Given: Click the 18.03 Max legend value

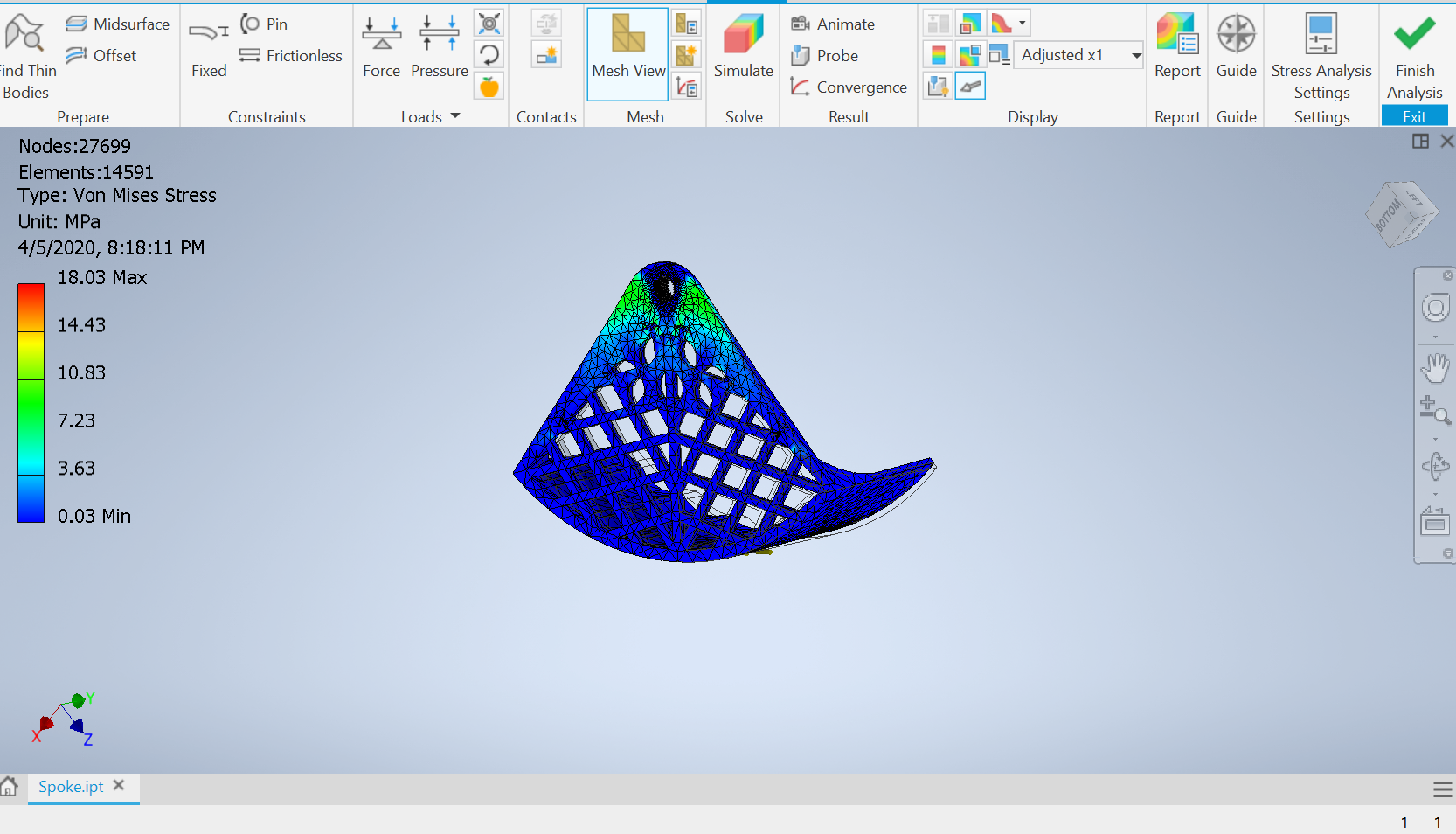Looking at the screenshot, I should (102, 277).
